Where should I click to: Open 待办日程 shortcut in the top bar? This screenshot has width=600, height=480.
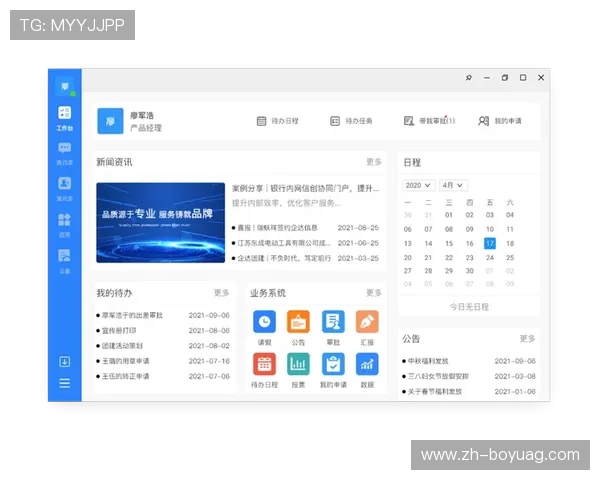click(277, 121)
